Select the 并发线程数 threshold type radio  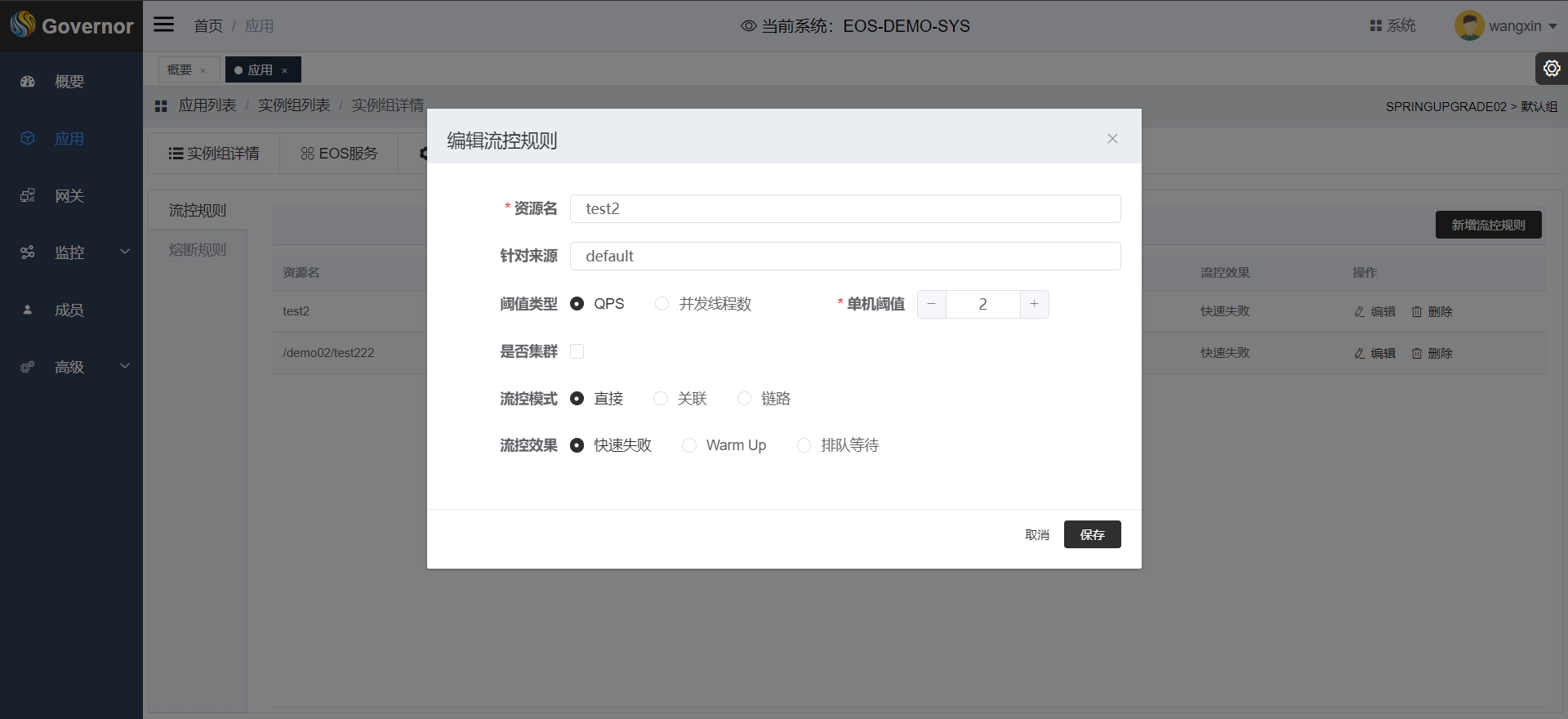pos(662,304)
